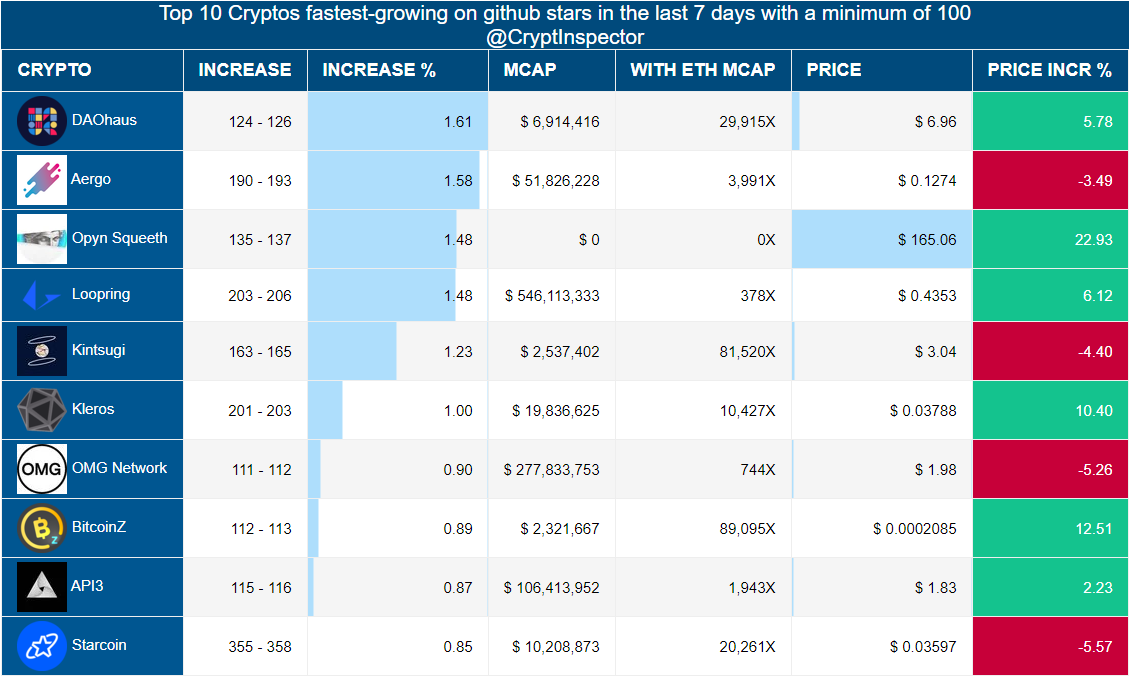This screenshot has height=677, width=1130.
Task: Click Kintsugi 1.23 increase percent bar
Action: pyautogui.click(x=352, y=351)
